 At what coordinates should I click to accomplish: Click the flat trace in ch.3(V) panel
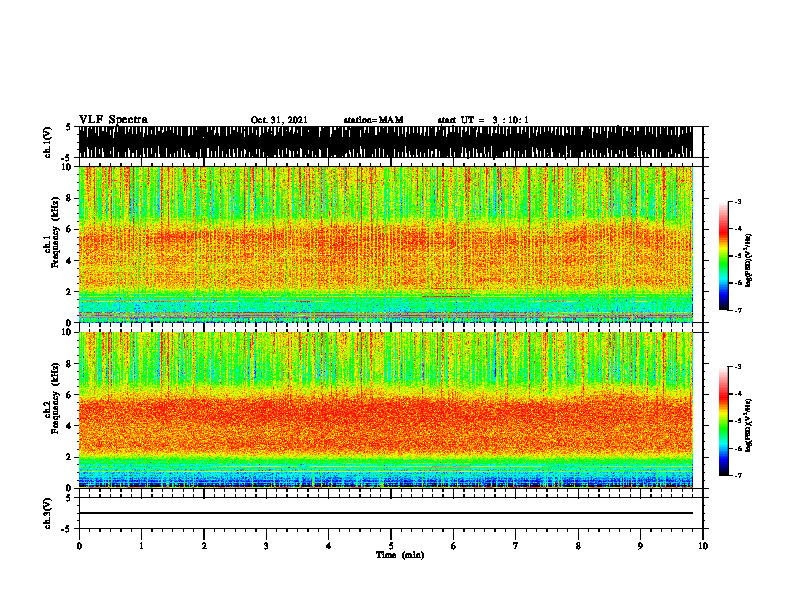[385, 513]
